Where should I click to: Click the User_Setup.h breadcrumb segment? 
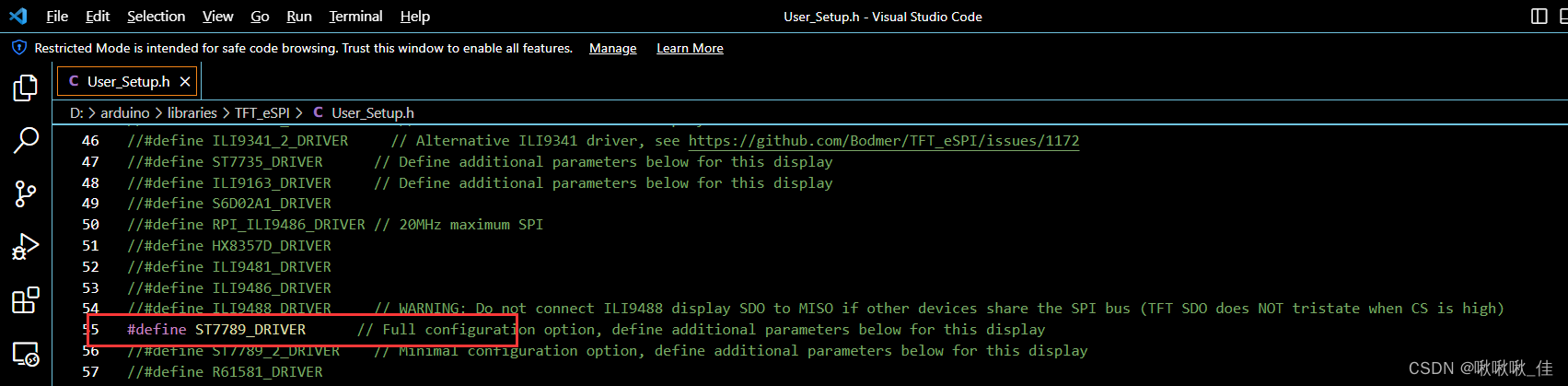364,112
